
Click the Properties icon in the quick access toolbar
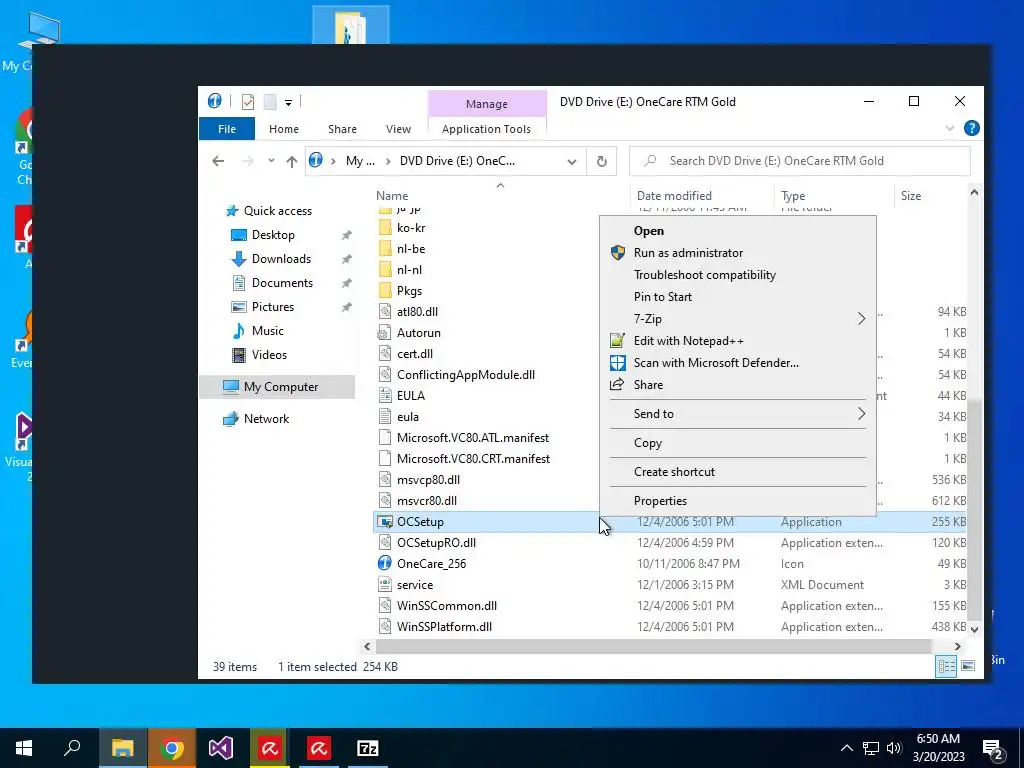pyautogui.click(x=248, y=102)
